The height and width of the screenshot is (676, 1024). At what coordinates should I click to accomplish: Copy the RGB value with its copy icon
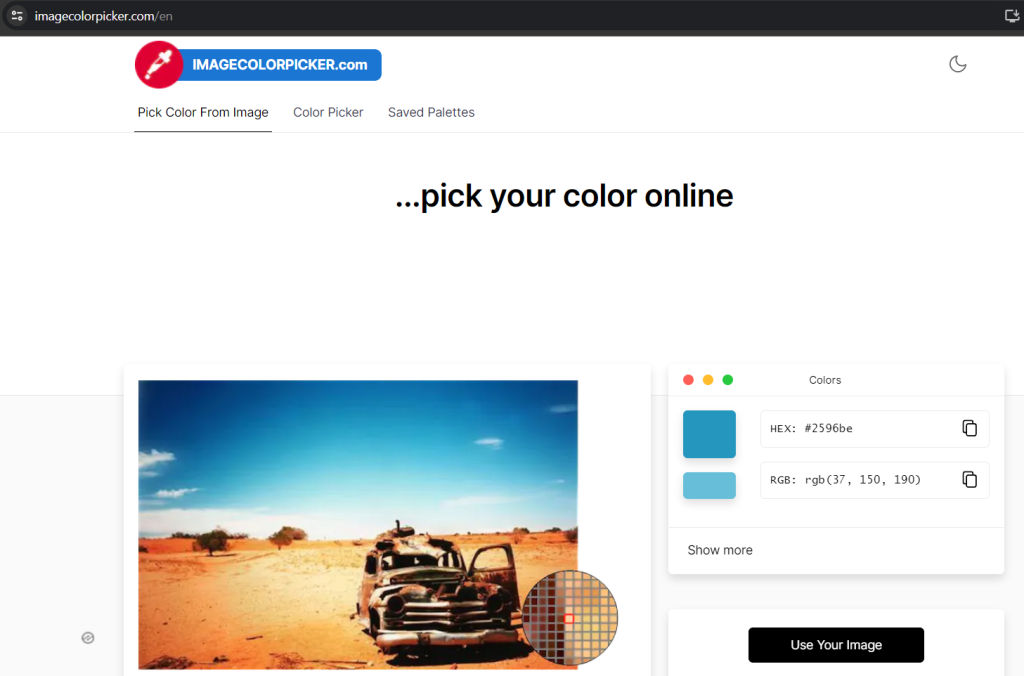coord(970,479)
